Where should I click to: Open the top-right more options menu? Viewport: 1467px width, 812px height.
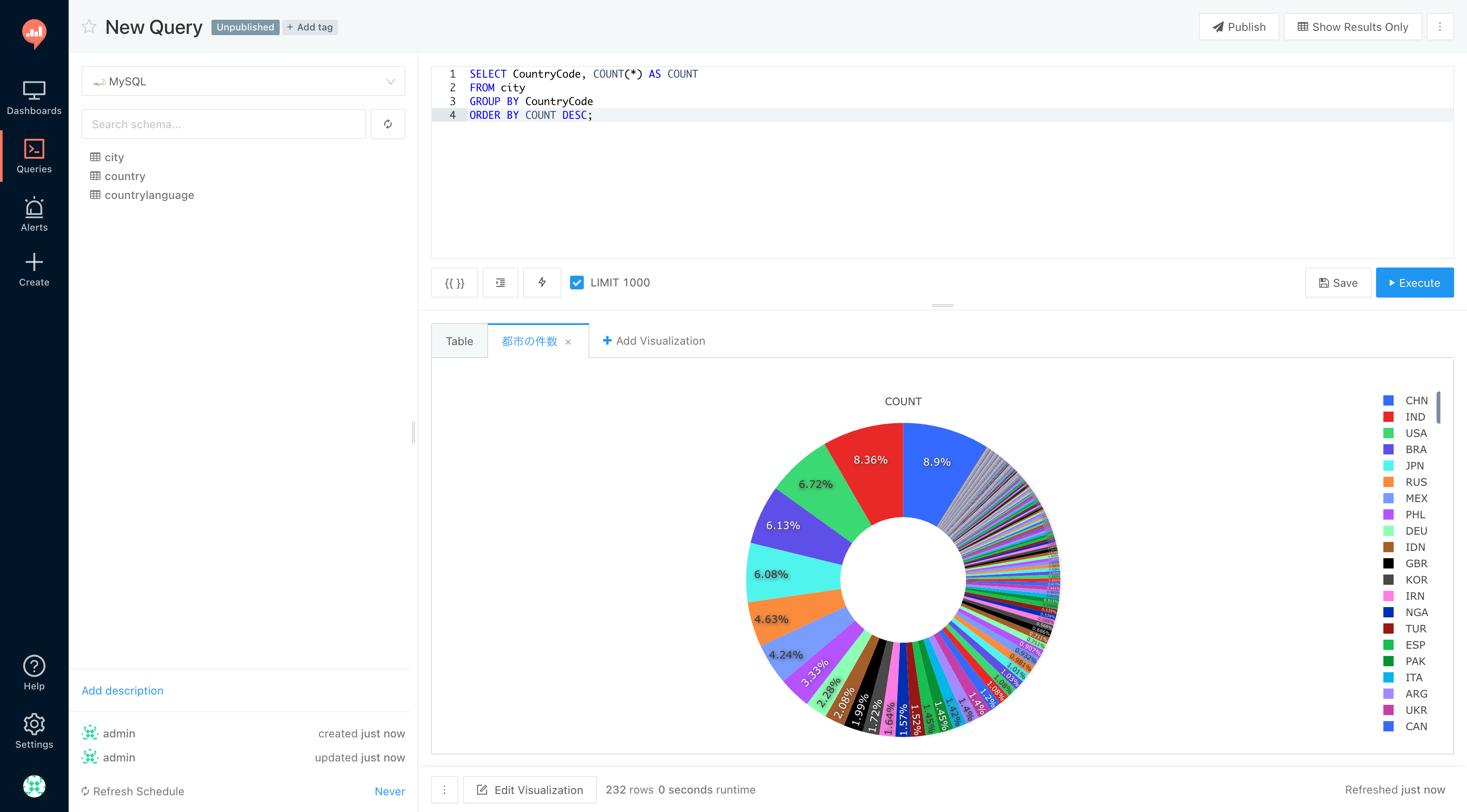point(1440,27)
